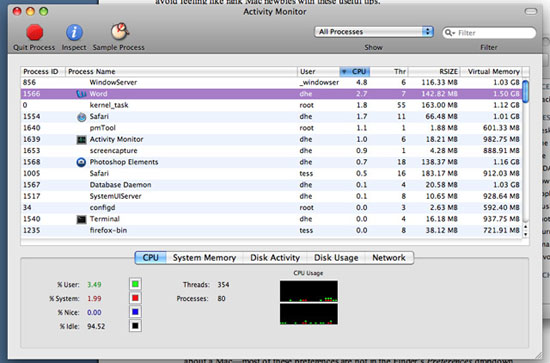The image size is (550, 363).
Task: Select the screencapture process row
Action: (x=271, y=151)
